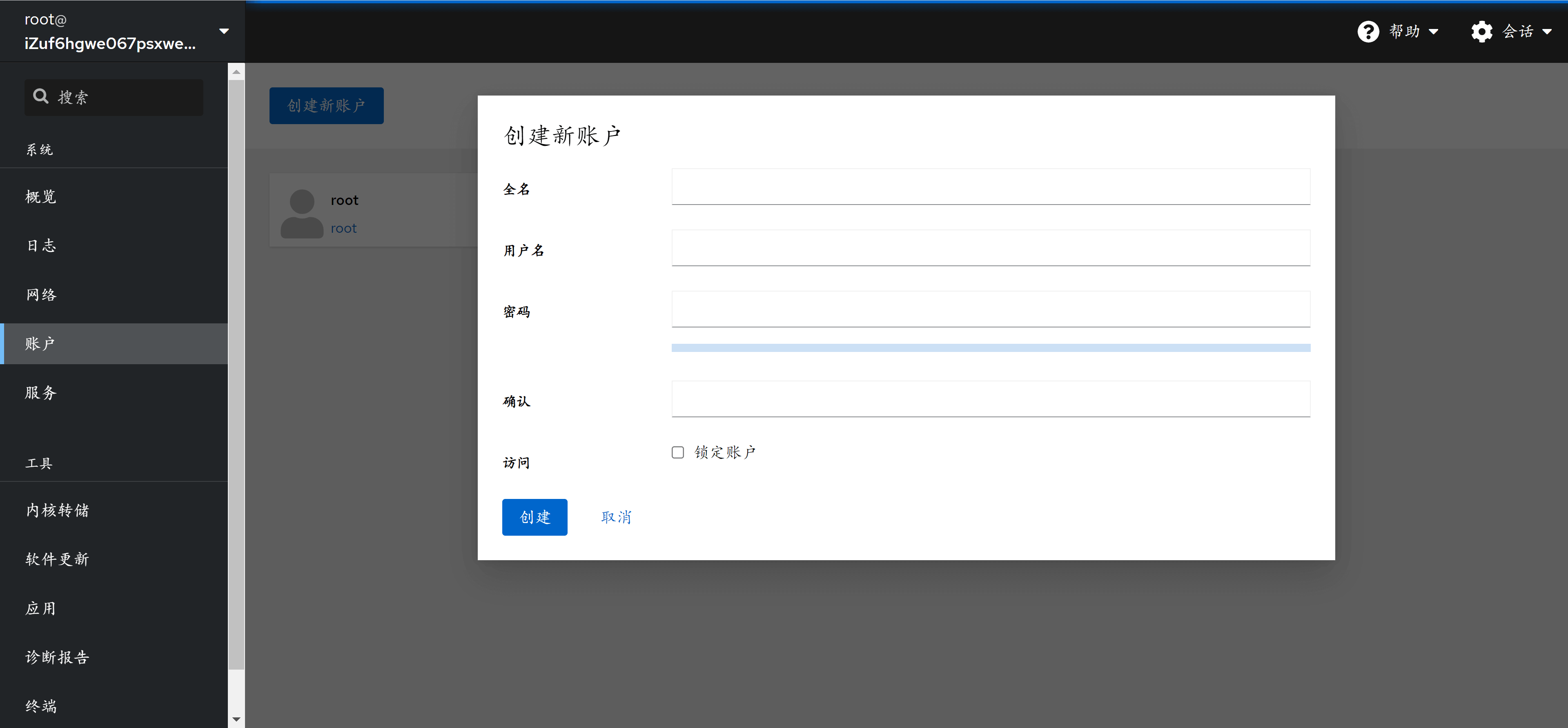
Task: Click the help question mark icon
Action: 1368,31
